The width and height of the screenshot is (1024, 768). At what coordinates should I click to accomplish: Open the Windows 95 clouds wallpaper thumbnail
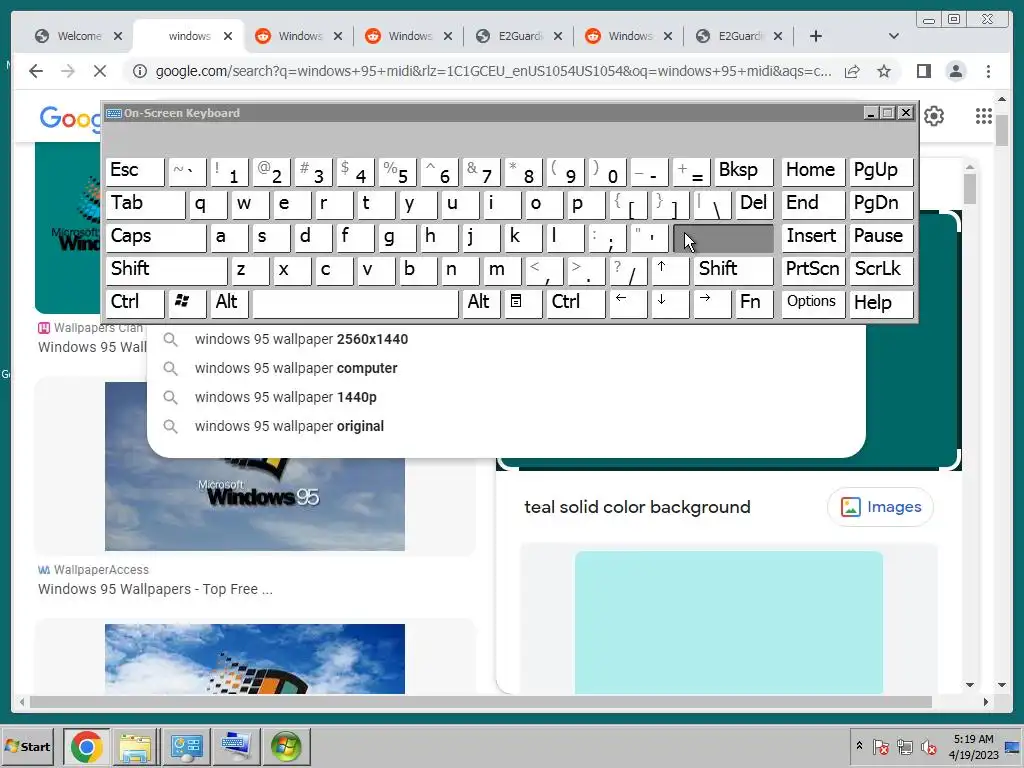click(255, 466)
